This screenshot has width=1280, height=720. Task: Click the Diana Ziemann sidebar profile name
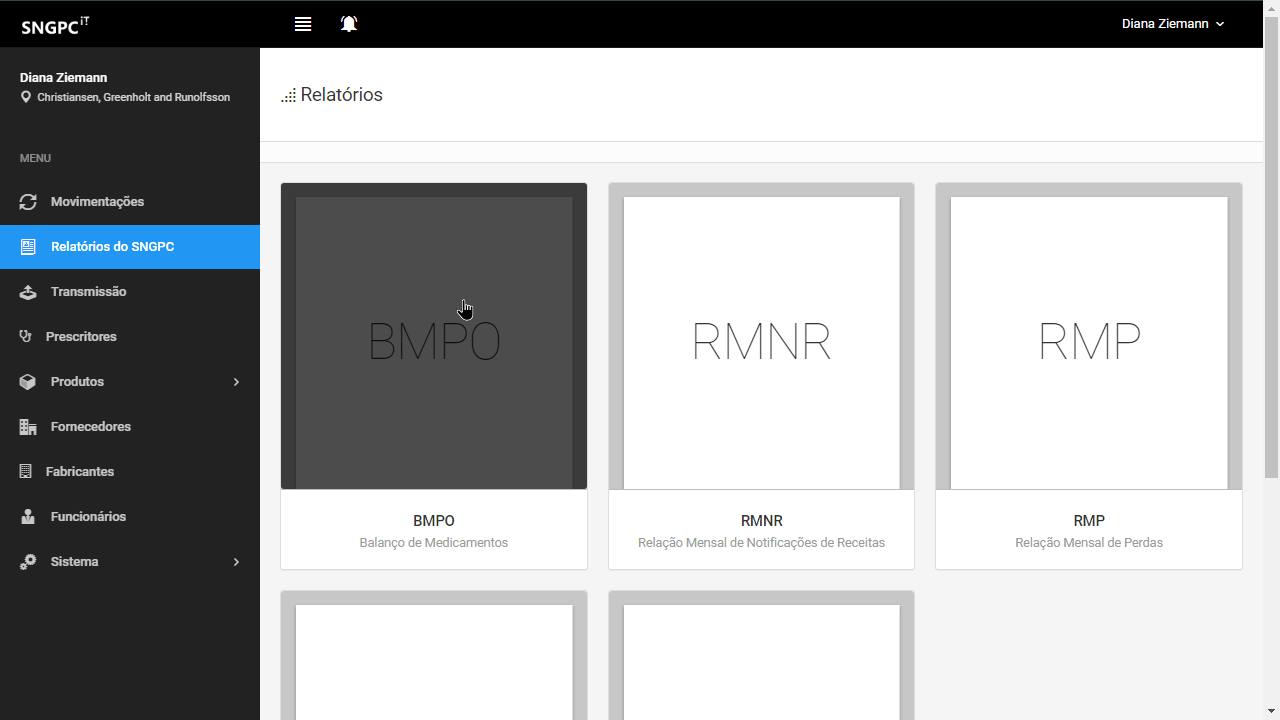click(64, 78)
